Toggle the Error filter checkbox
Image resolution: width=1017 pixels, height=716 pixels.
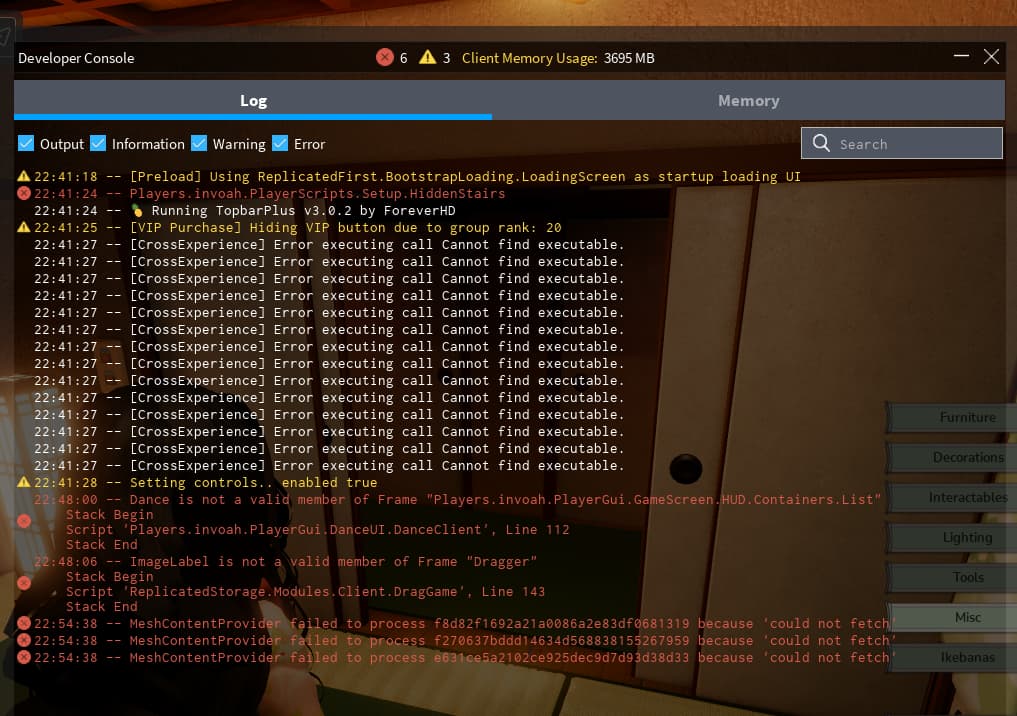click(x=280, y=143)
